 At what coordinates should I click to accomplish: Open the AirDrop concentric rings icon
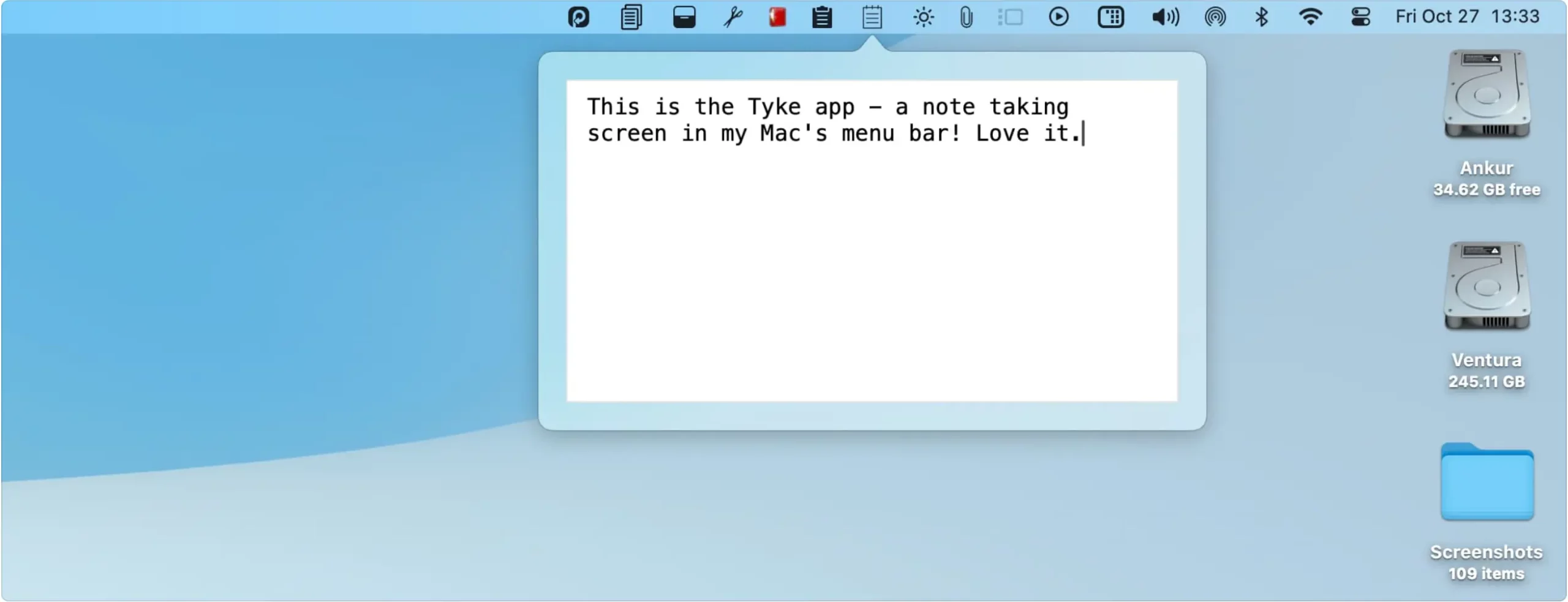point(1215,17)
